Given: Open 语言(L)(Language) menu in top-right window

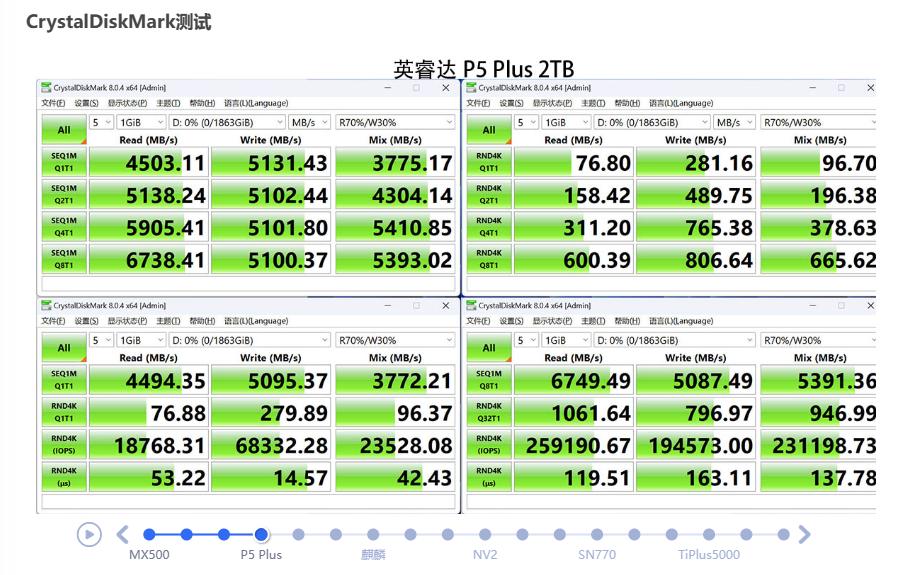Looking at the screenshot, I should pyautogui.click(x=681, y=103).
